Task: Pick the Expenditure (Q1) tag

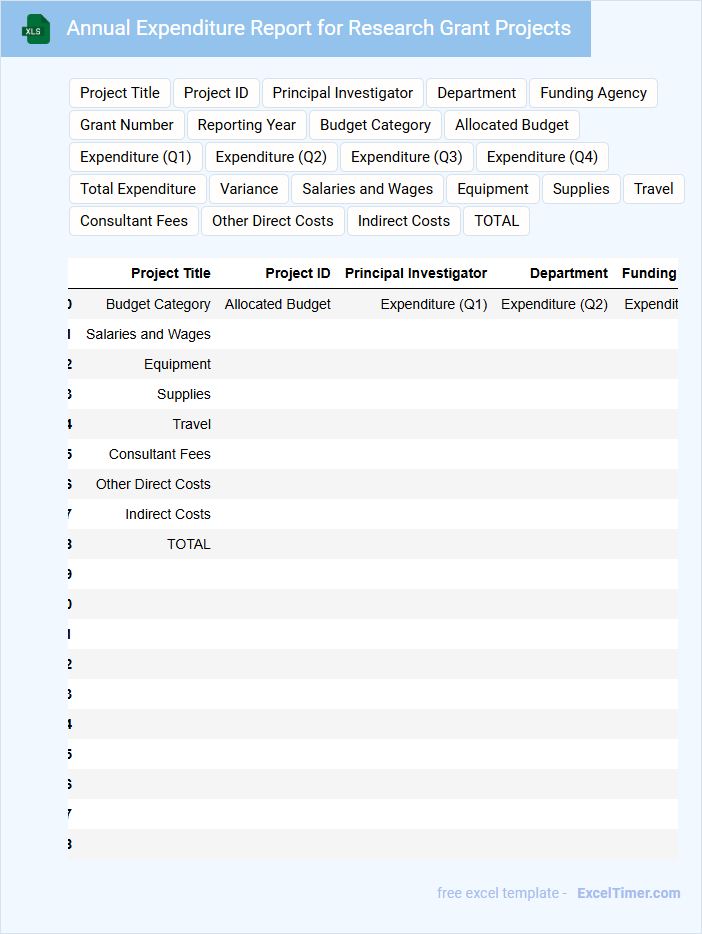Action: coord(136,157)
